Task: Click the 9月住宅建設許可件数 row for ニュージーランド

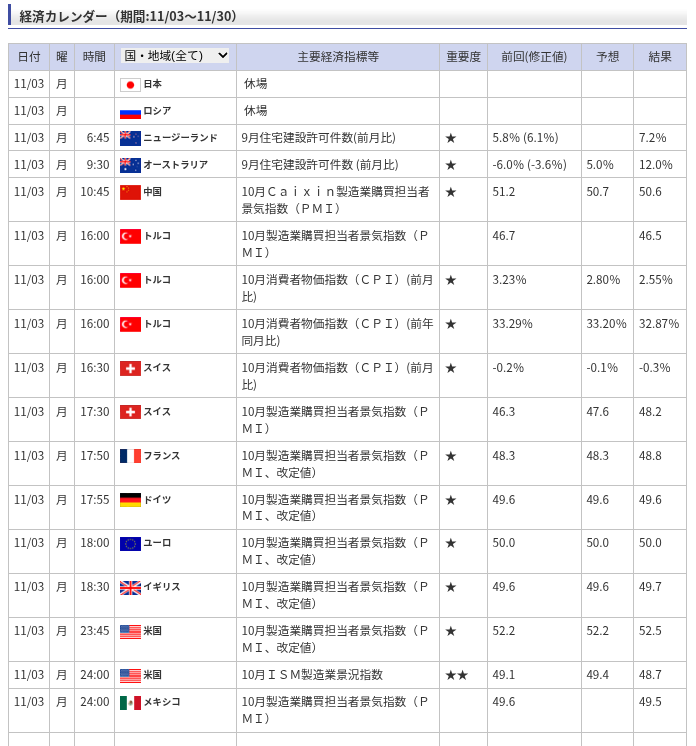Action: (318, 138)
